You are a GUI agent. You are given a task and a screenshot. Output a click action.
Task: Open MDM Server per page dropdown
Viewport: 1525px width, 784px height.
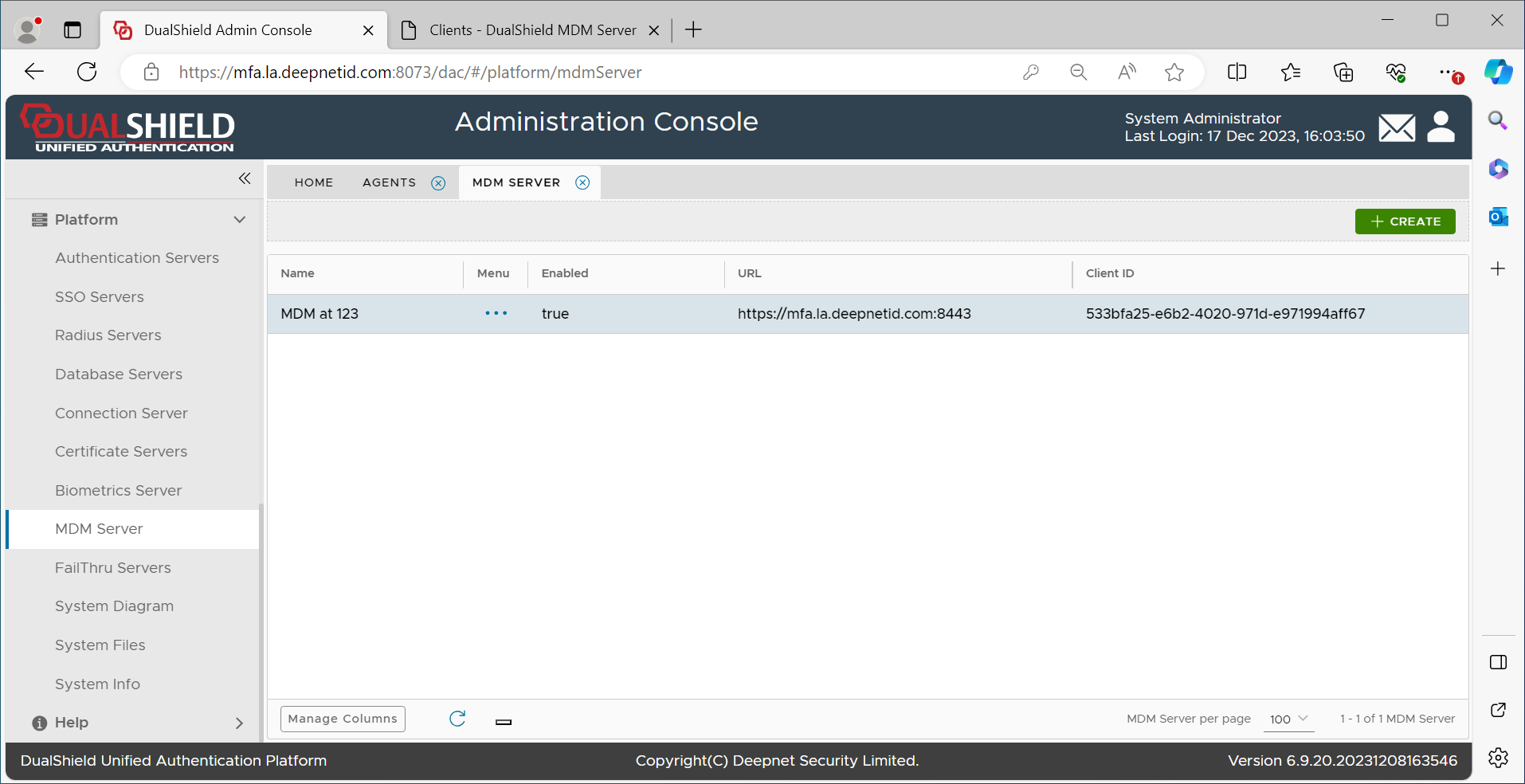tap(1288, 719)
